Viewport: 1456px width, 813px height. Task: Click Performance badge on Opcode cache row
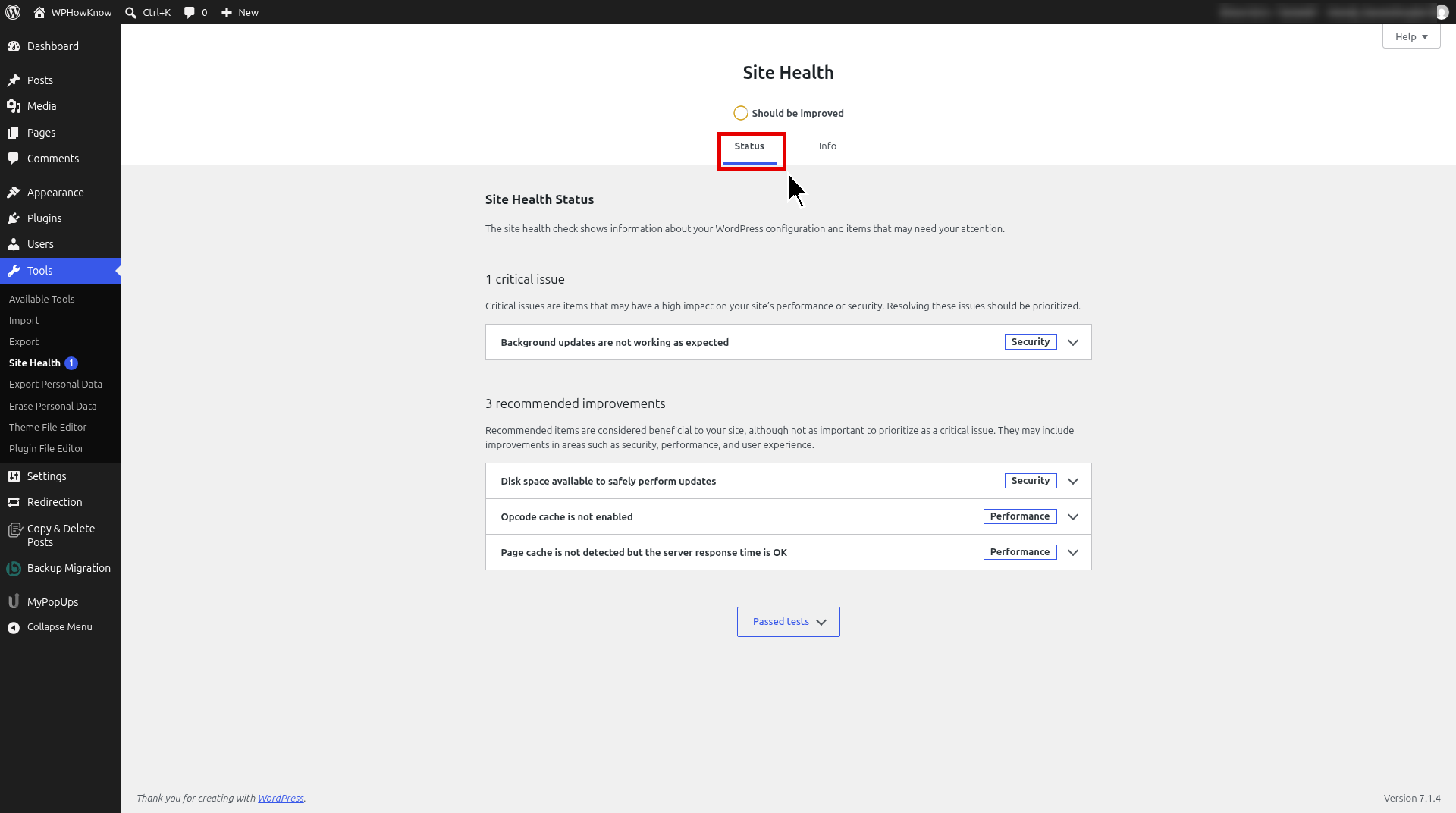coord(1020,516)
